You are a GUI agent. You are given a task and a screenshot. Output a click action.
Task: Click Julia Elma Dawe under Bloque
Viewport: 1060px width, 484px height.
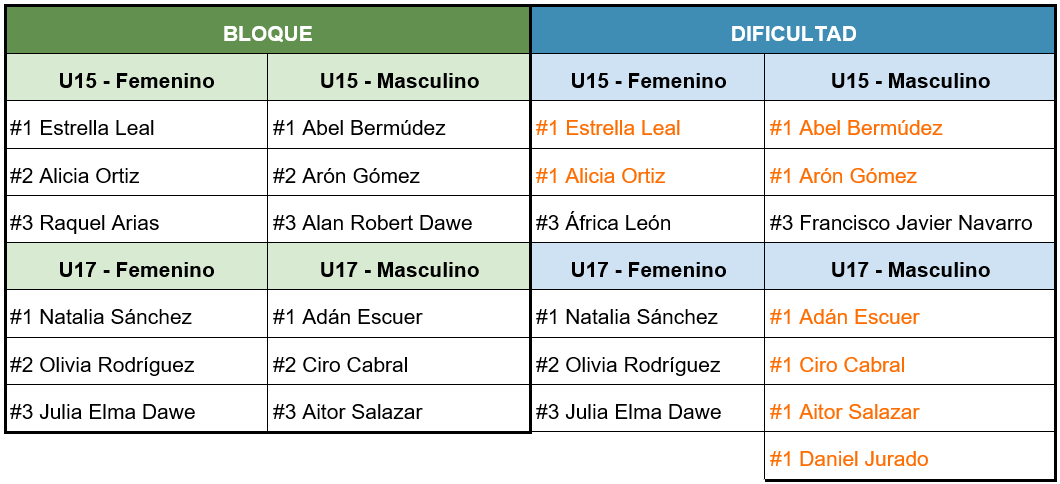coord(102,412)
